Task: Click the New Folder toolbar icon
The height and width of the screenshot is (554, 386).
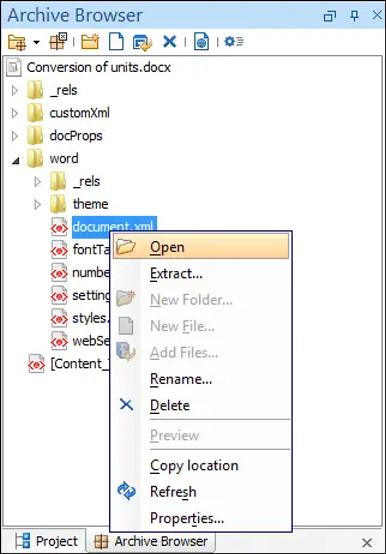Action: (90, 41)
